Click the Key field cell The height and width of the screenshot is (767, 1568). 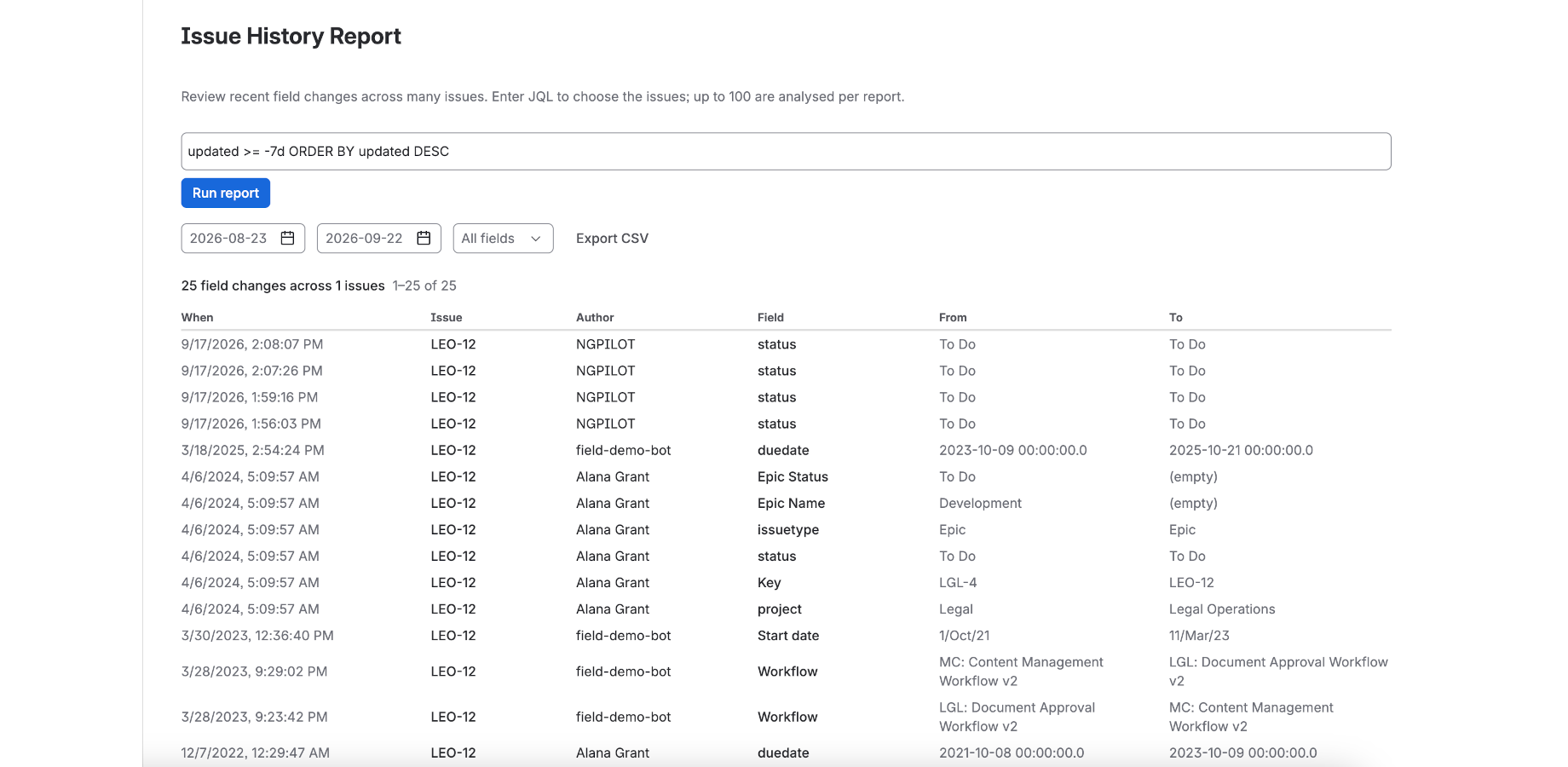point(770,583)
